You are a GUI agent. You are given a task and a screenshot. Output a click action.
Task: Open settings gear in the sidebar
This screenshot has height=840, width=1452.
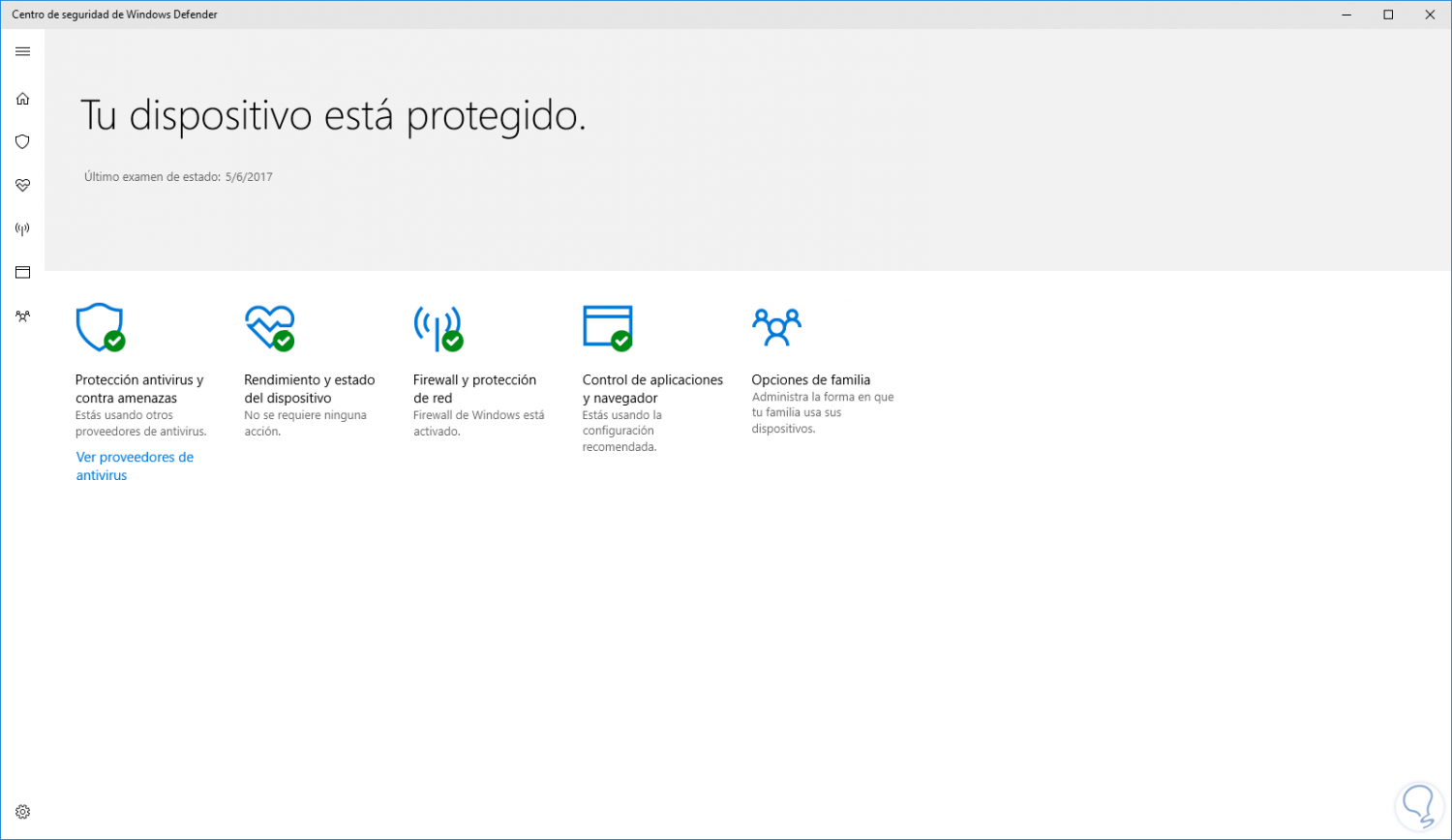pos(23,812)
